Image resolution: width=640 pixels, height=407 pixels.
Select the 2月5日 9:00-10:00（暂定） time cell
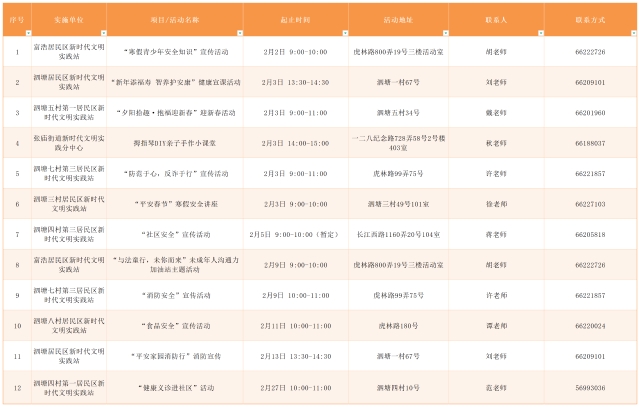[295, 235]
